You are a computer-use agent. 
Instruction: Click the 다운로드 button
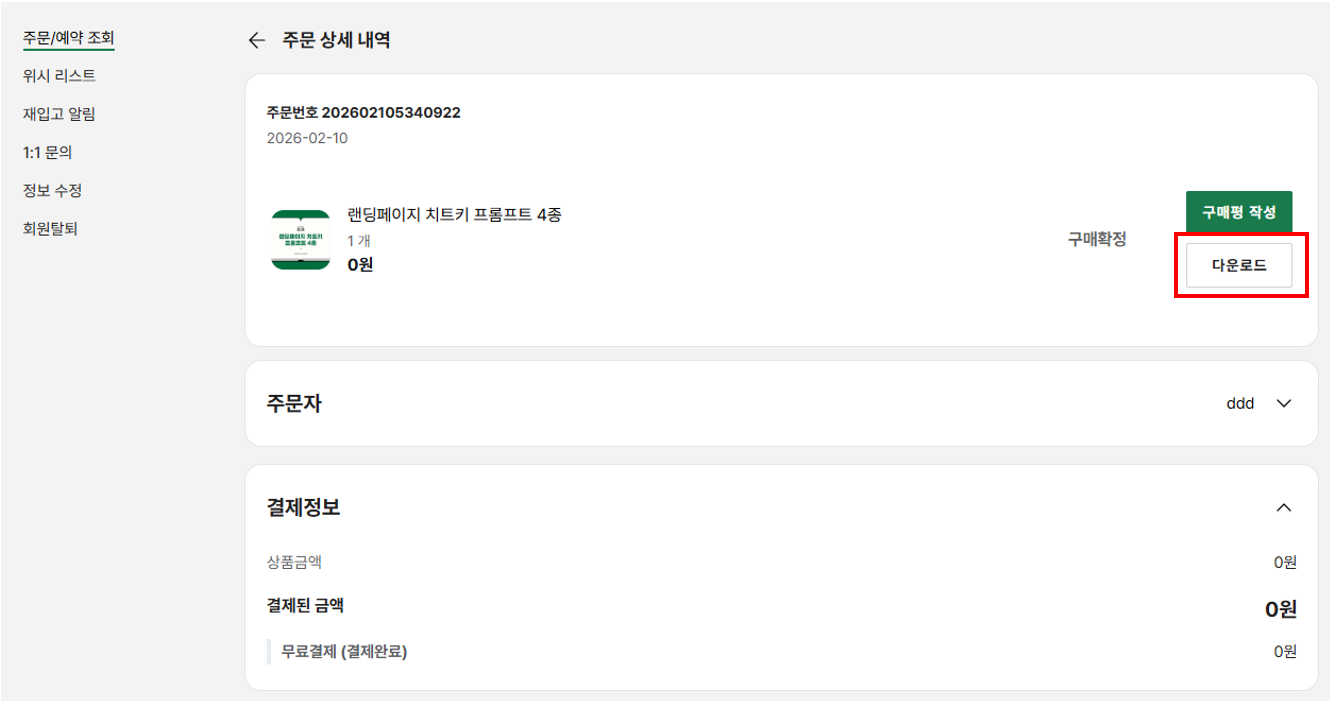click(1239, 266)
